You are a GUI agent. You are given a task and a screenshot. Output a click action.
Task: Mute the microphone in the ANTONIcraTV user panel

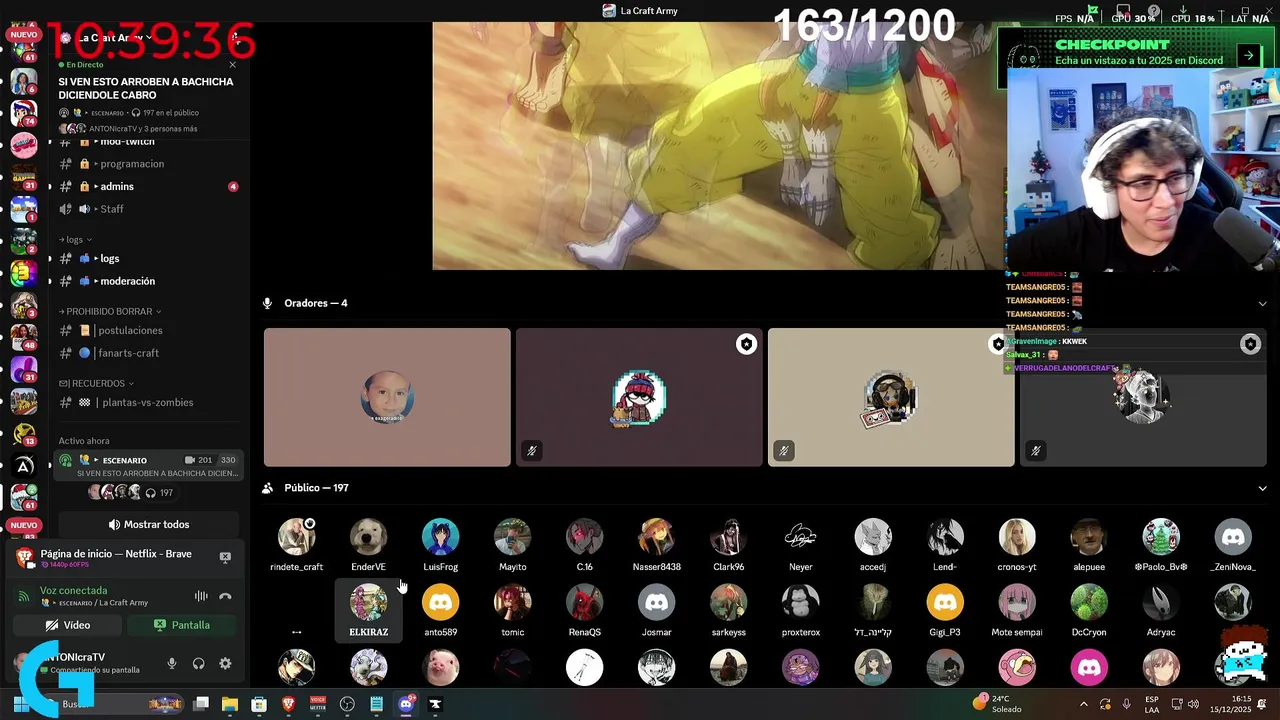point(172,663)
